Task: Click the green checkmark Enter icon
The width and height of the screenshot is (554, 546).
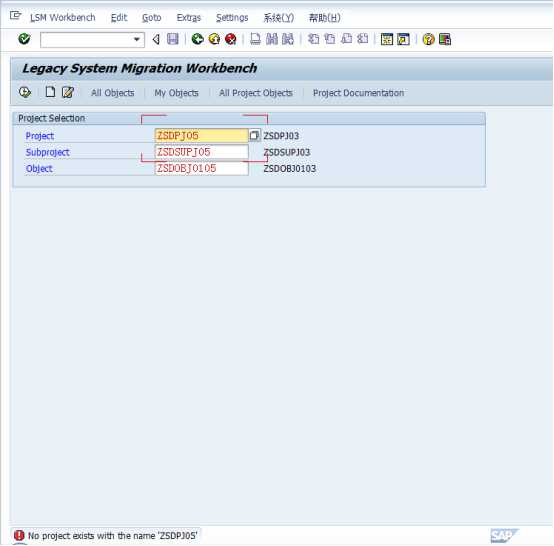Action: (x=24, y=39)
